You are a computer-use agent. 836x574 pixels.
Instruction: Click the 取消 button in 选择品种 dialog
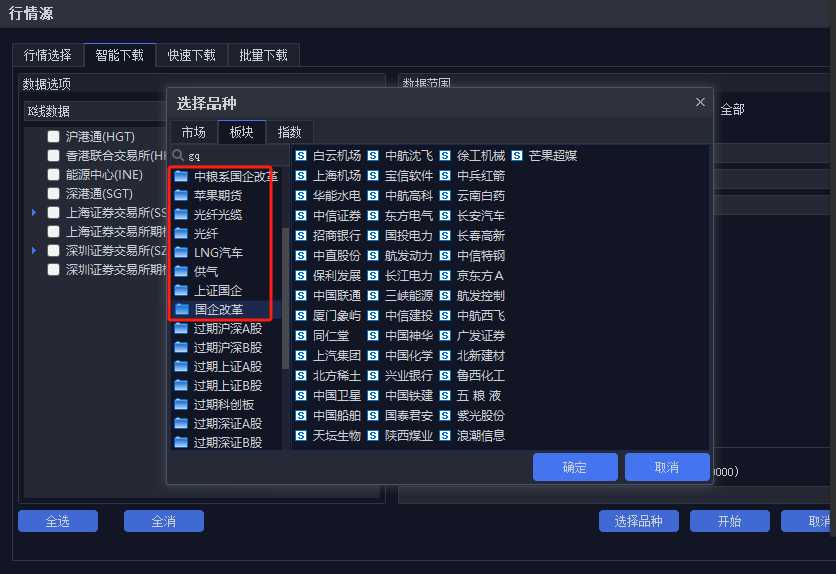click(x=667, y=467)
